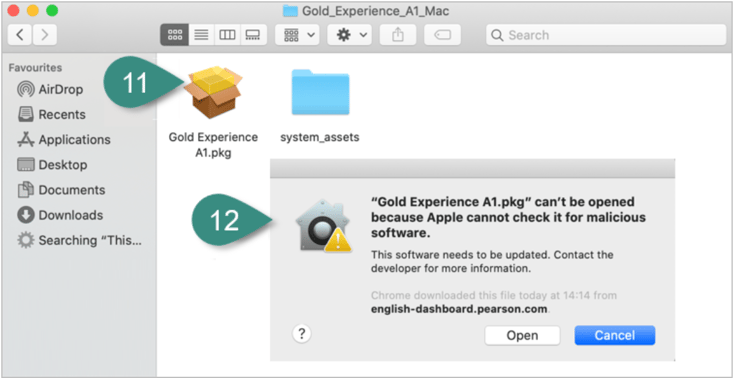Click the Open button in the dialog
This screenshot has width=734, height=378.
[522, 335]
